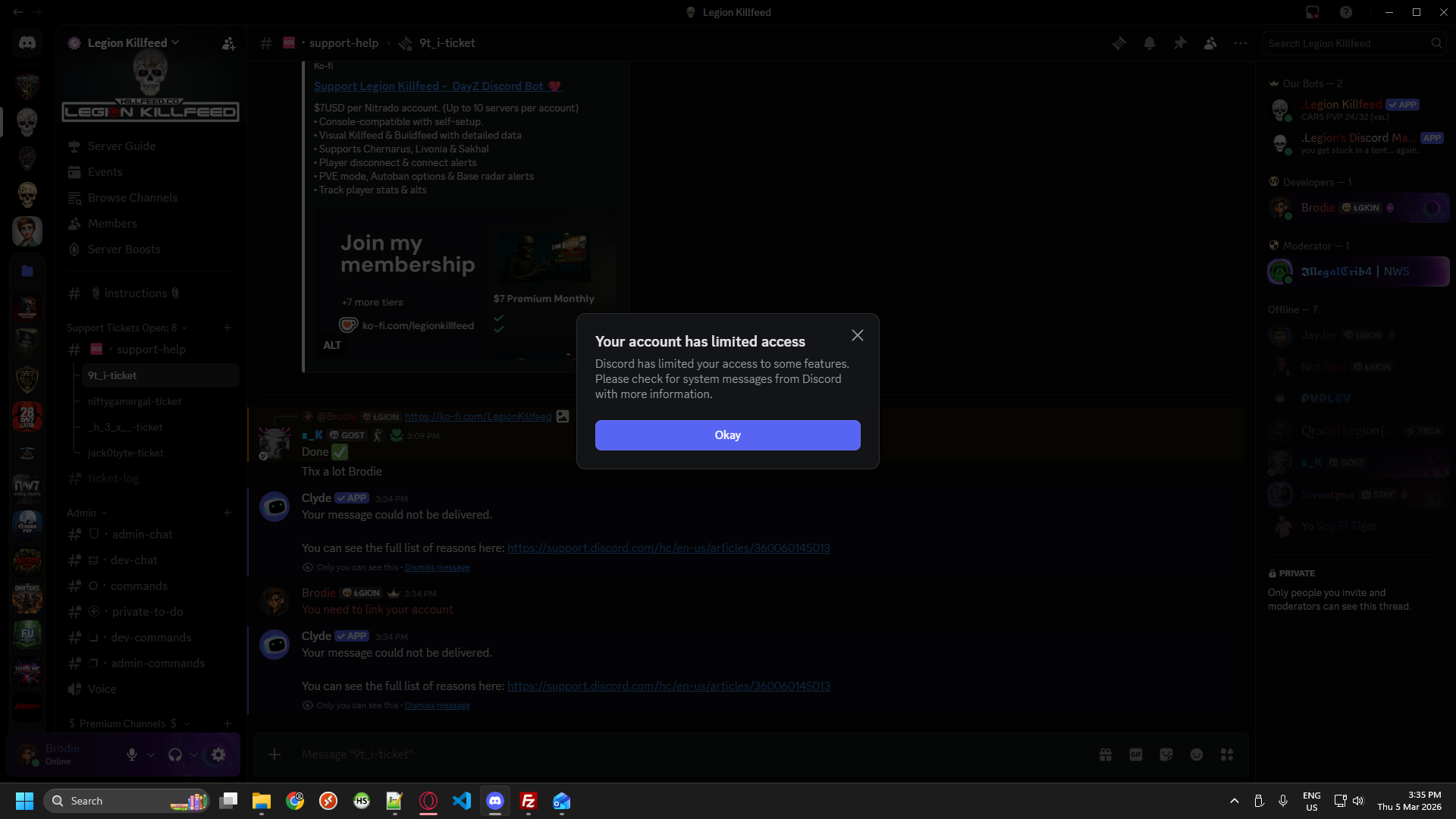Toggle the member list icon in header
Screen dimensions: 1456x819
point(1210,43)
